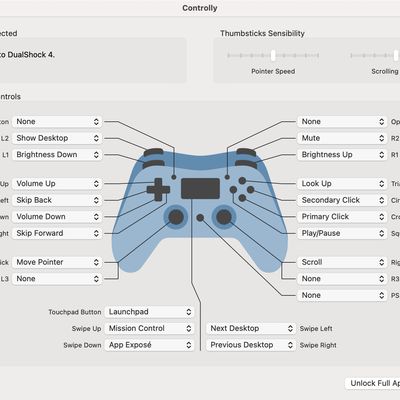Click the Touchpad Button label

pyautogui.click(x=75, y=312)
